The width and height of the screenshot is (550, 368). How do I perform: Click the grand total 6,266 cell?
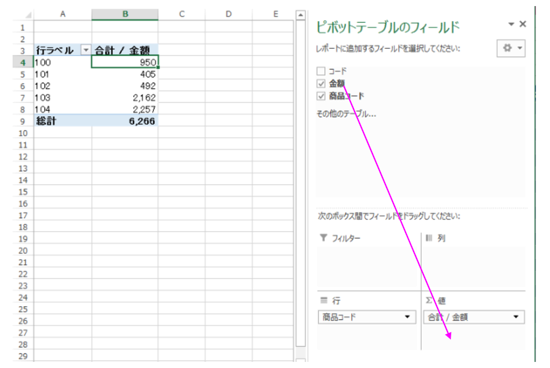point(125,121)
